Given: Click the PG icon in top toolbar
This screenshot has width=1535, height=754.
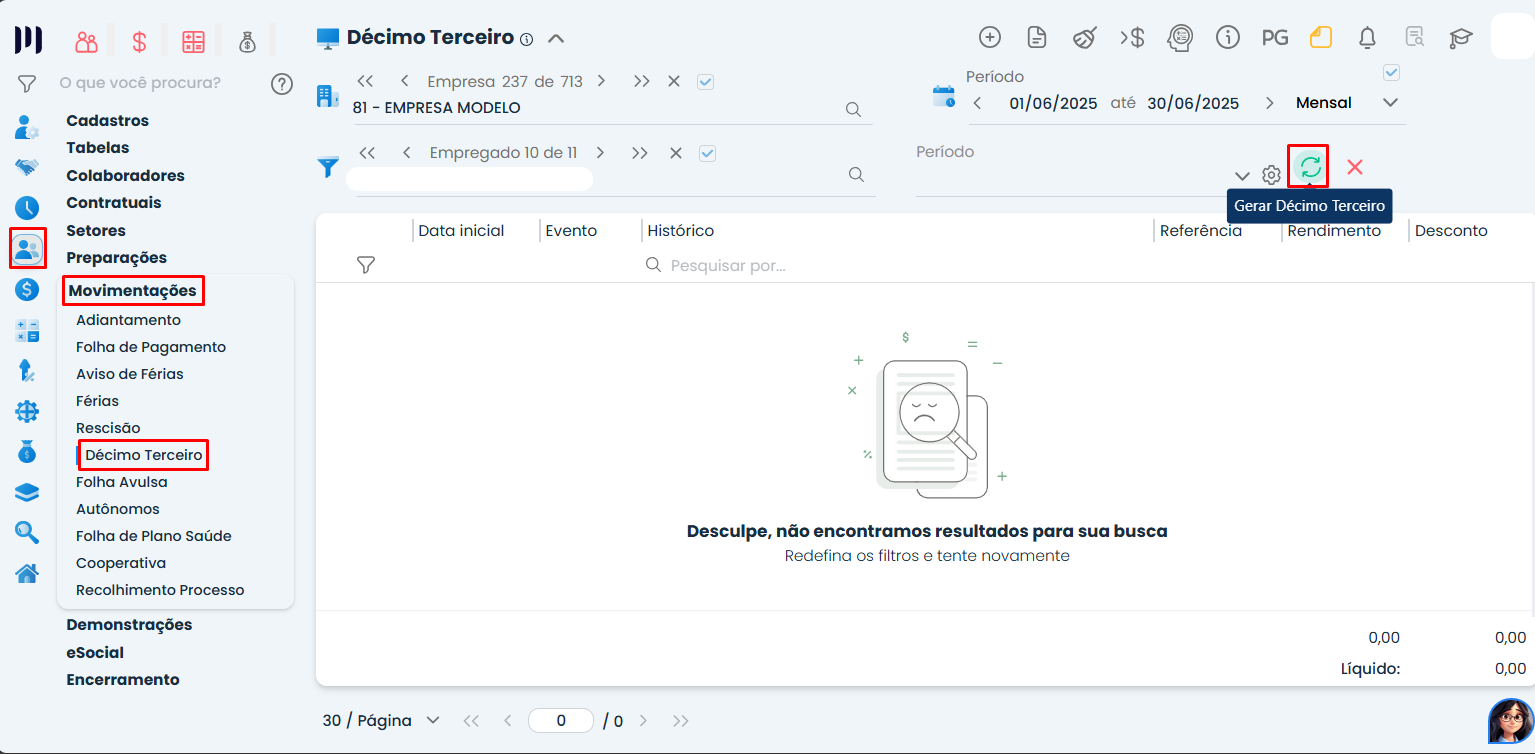Looking at the screenshot, I should (x=1274, y=38).
